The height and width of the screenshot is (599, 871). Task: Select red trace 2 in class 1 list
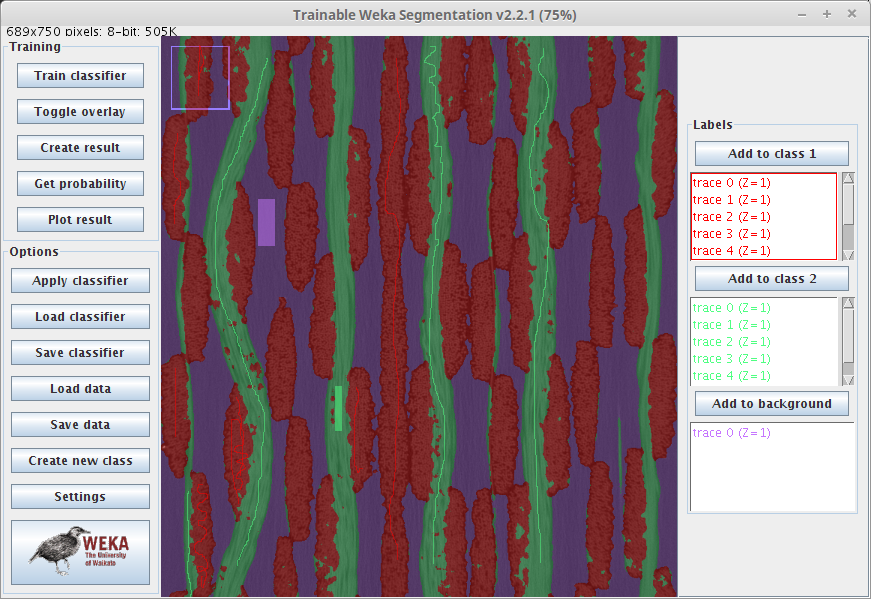coord(732,217)
